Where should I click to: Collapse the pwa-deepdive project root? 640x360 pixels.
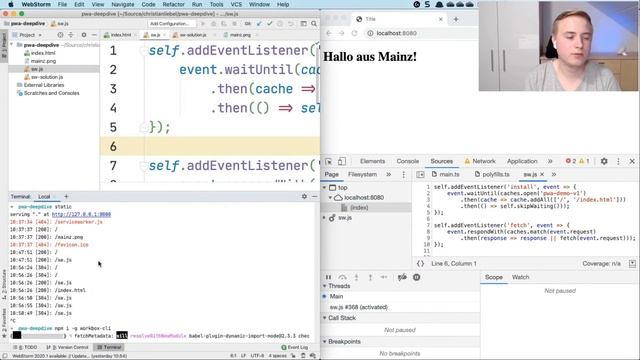coord(12,45)
